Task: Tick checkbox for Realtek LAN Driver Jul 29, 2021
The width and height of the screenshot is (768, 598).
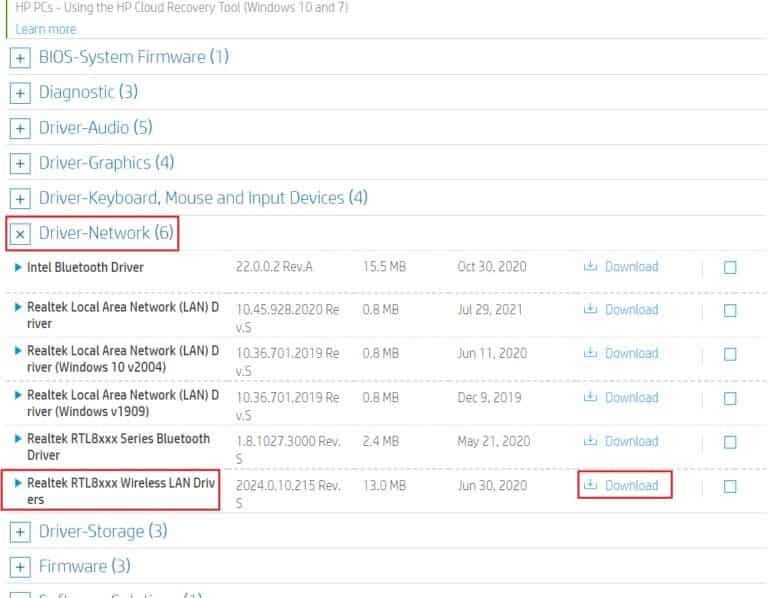Action: (x=730, y=311)
